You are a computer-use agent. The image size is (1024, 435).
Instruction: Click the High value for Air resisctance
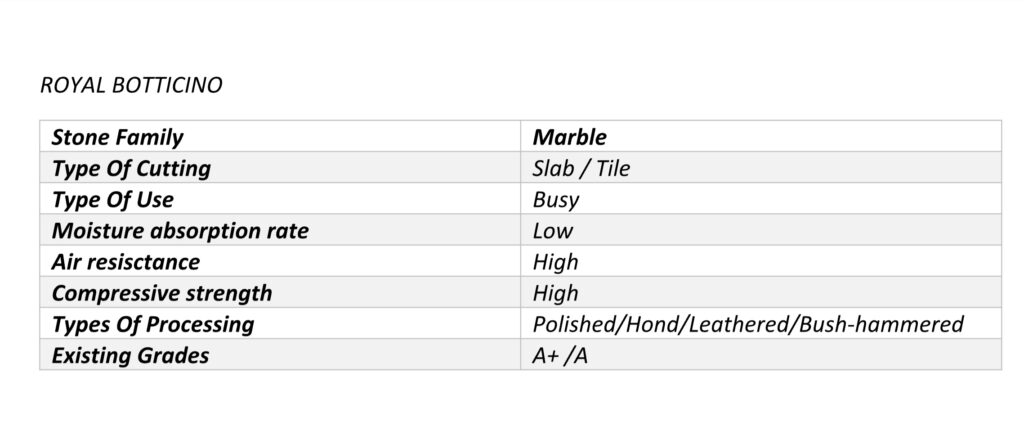pos(555,262)
